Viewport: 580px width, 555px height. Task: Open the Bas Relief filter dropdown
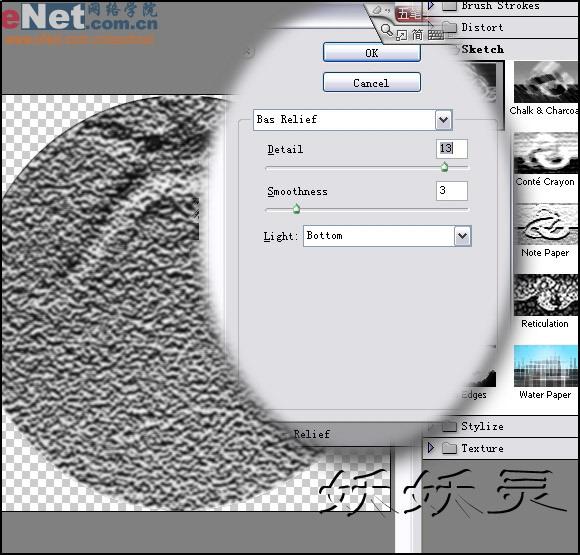pyautogui.click(x=444, y=120)
